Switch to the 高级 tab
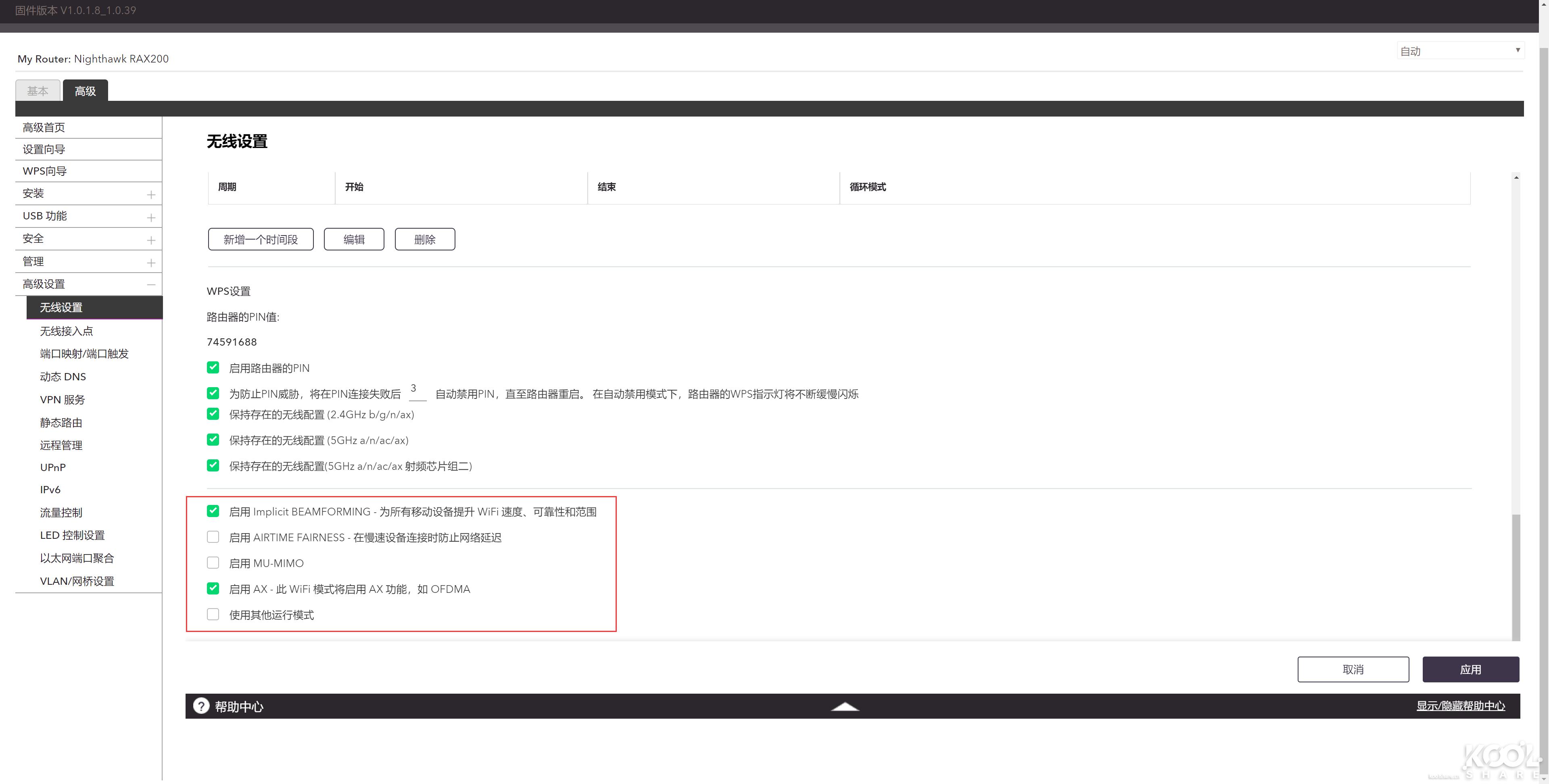 [85, 90]
